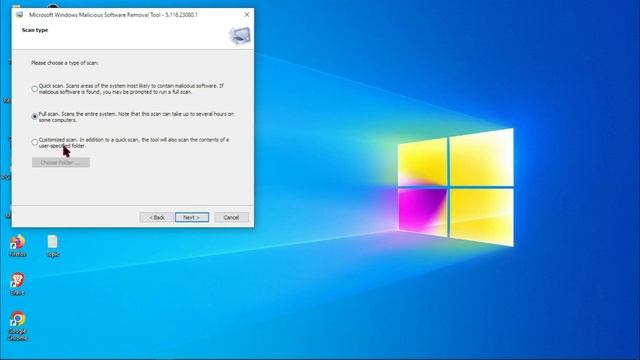
Task: Close the Removal Tool dialog window
Action: tap(247, 15)
